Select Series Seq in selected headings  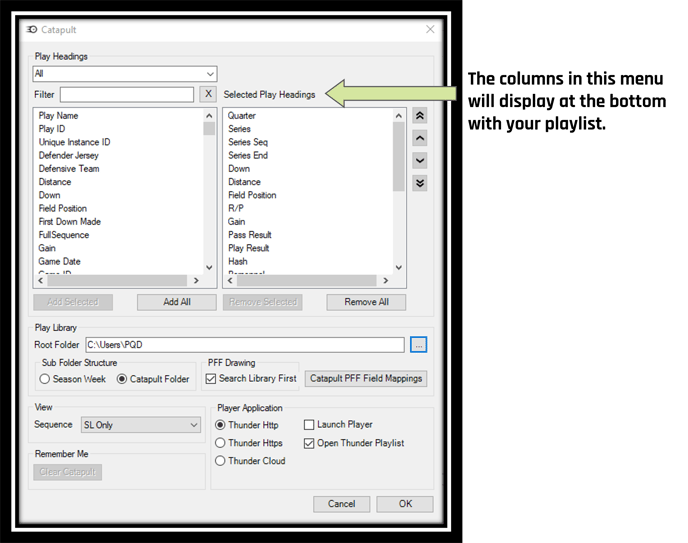point(248,142)
